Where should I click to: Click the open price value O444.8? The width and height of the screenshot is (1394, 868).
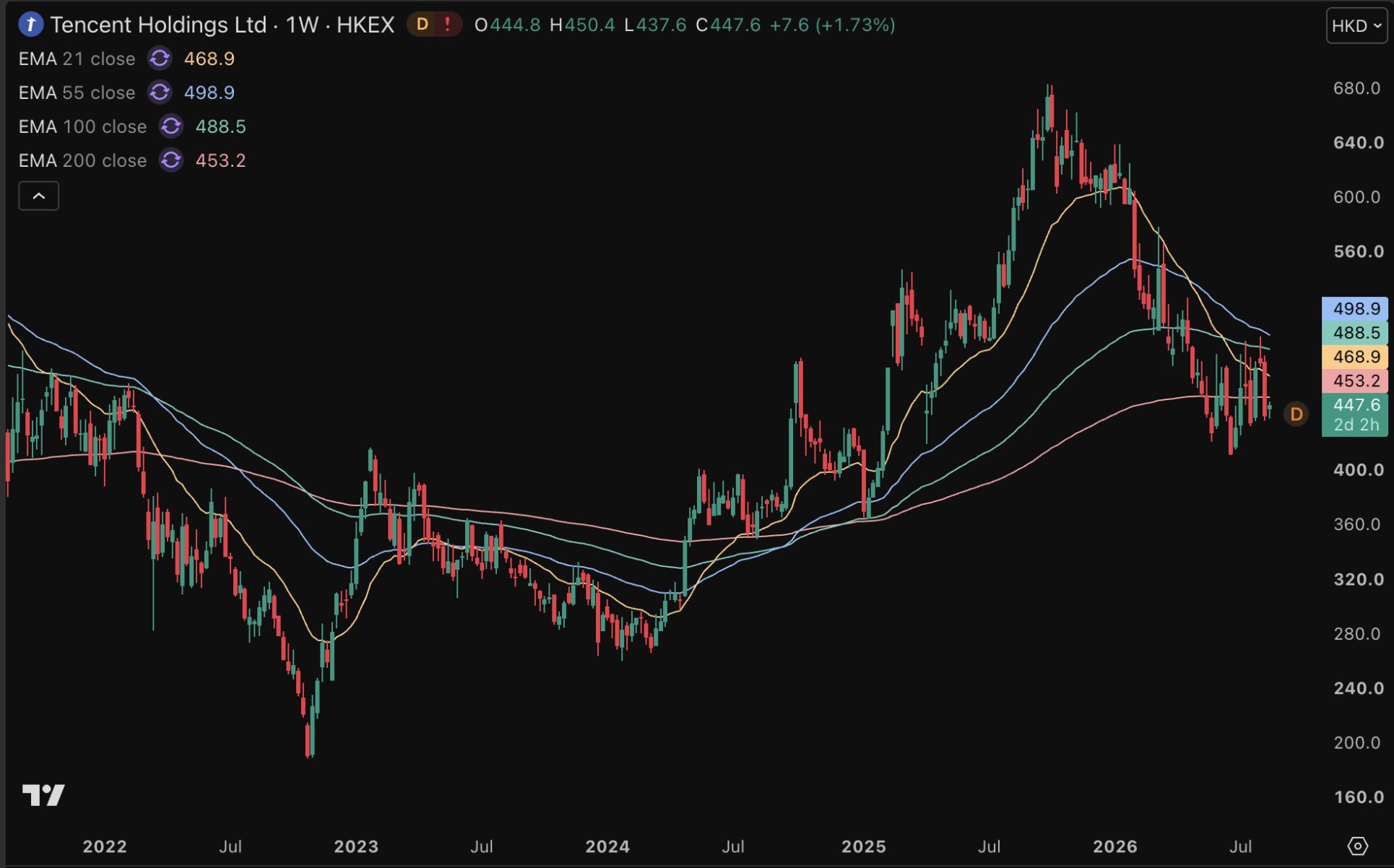tap(507, 25)
